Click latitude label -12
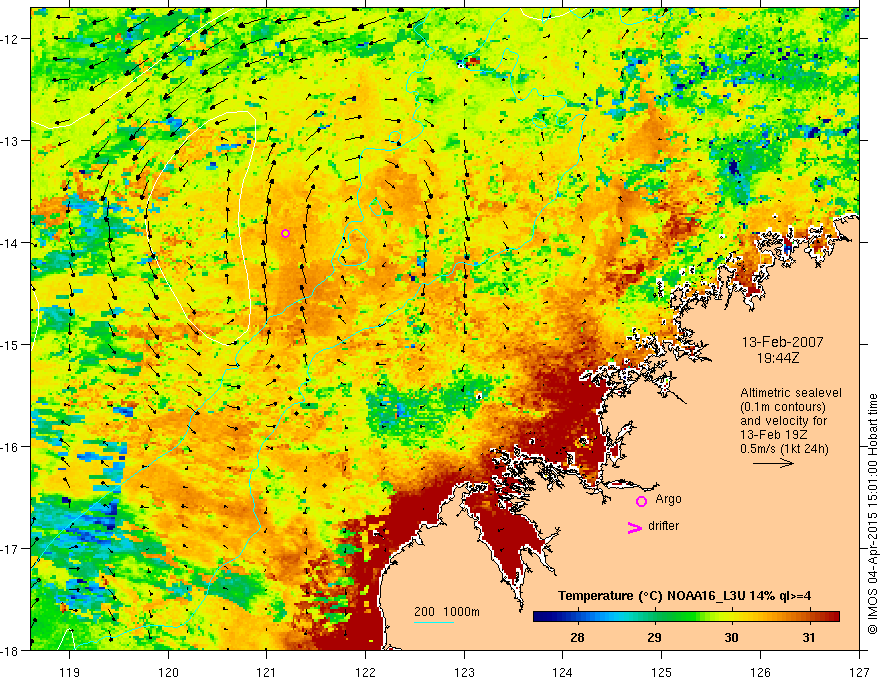Viewport: 880px width, 680px height. point(11,39)
